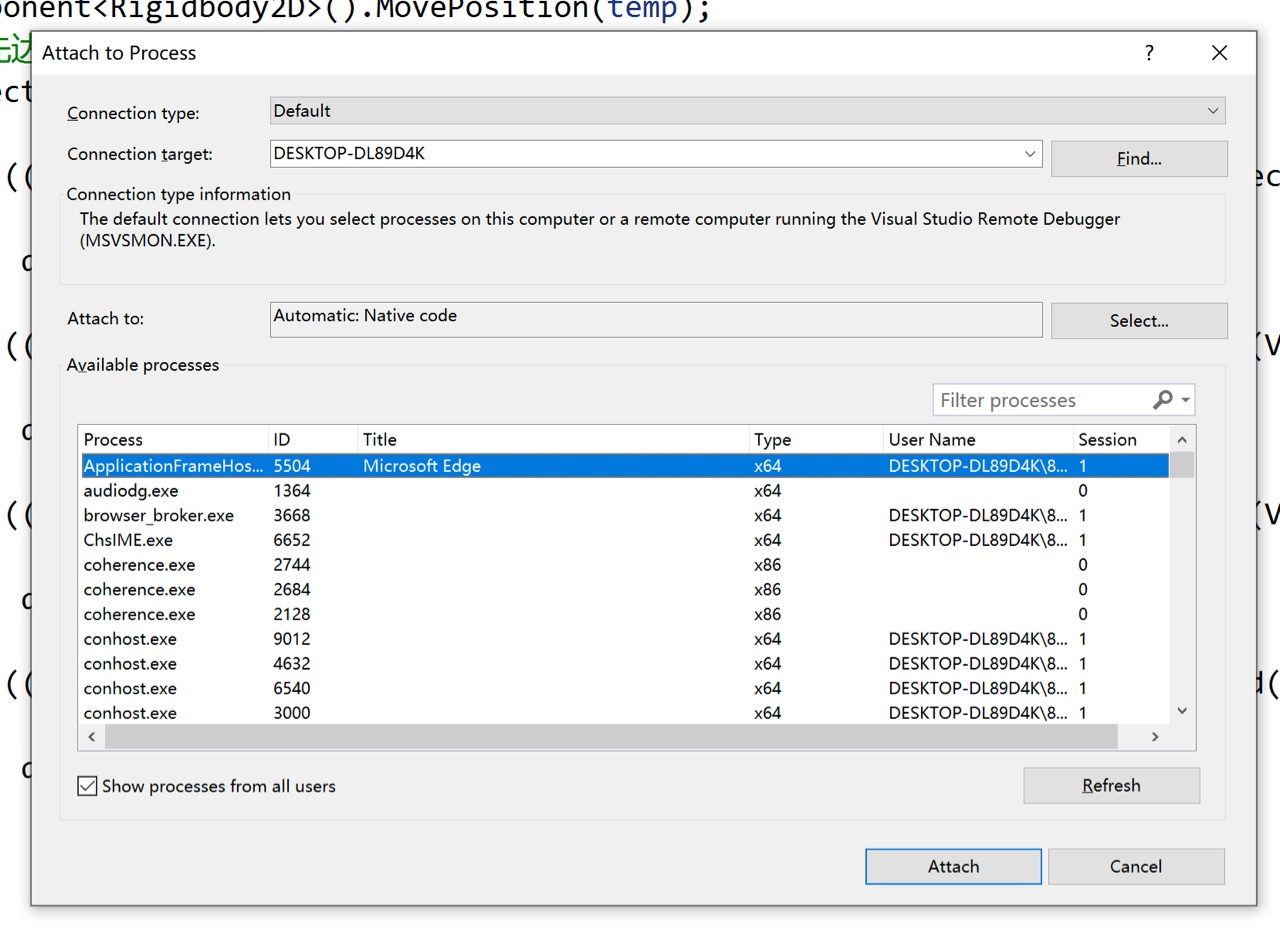Sort by the Session column header
This screenshot has height=933, width=1280.
point(1119,439)
